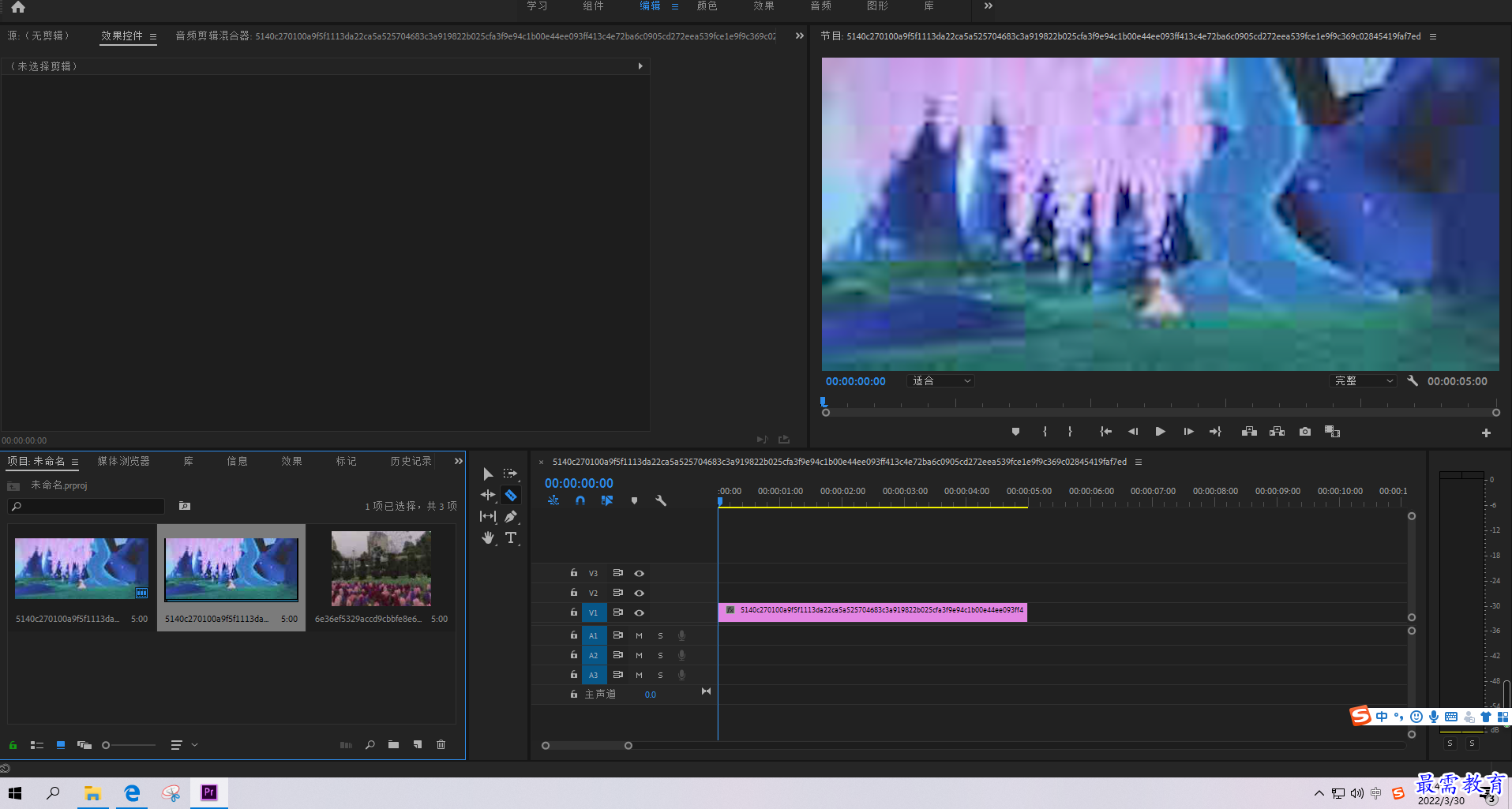1512x809 pixels.
Task: Select the Ripple Edit tool
Action: click(x=488, y=495)
